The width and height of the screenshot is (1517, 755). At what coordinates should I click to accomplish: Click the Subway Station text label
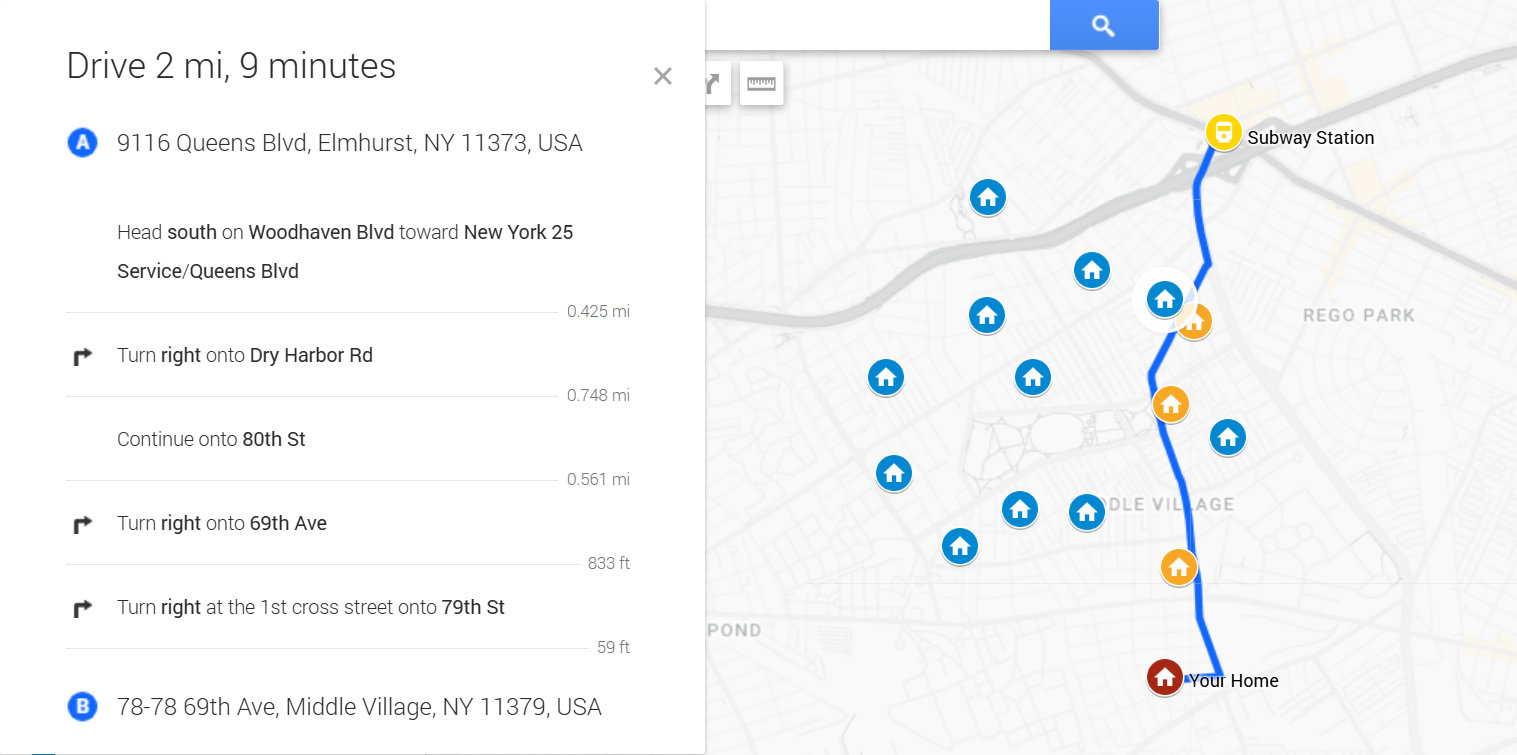[1310, 138]
